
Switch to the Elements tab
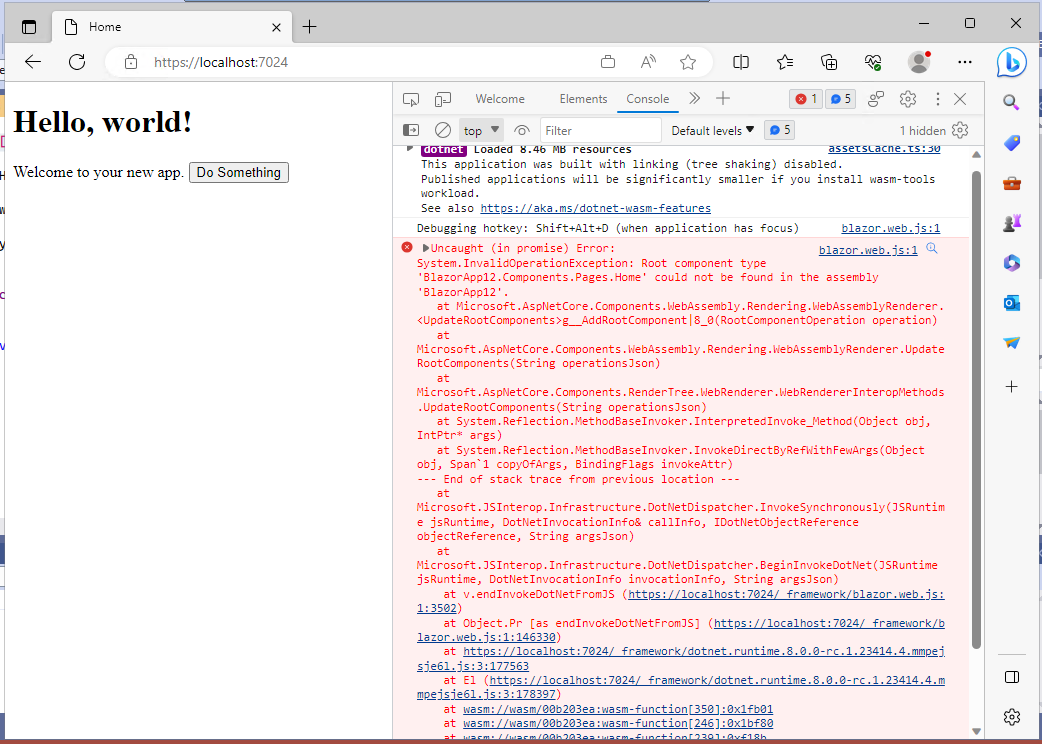[583, 98]
